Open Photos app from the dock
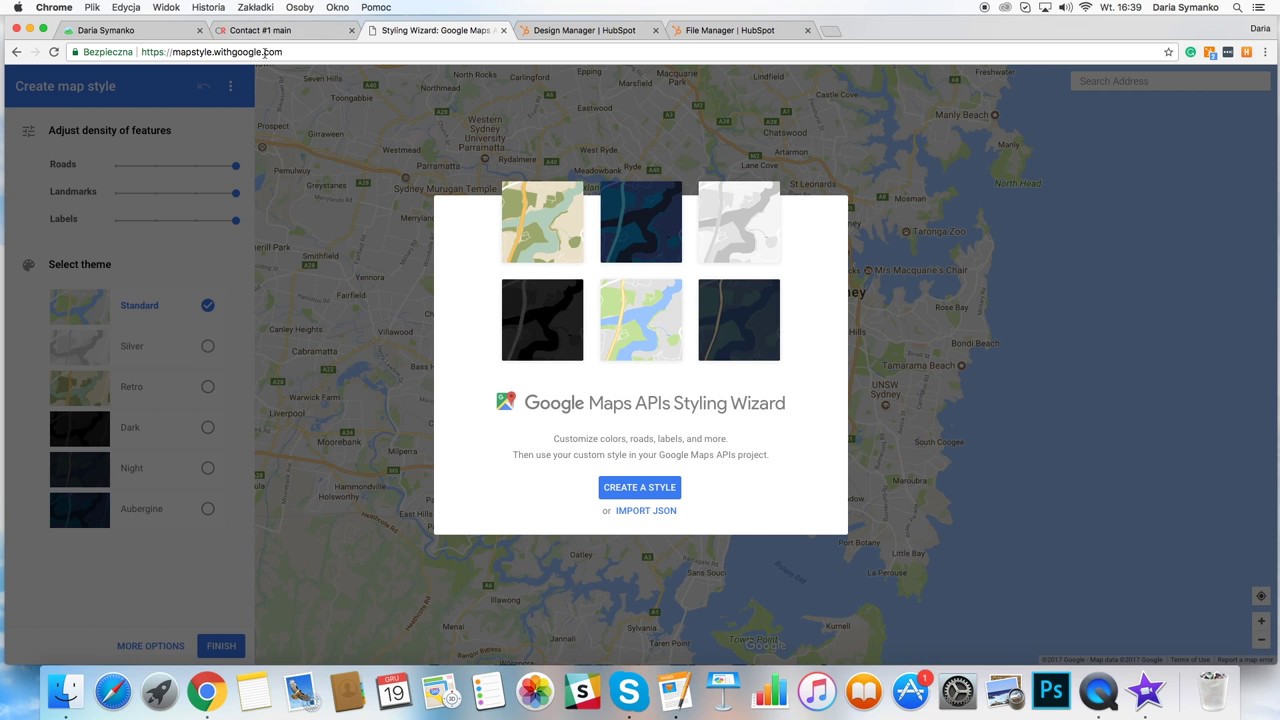Screen dimensions: 1280x720 pyautogui.click(x=535, y=691)
